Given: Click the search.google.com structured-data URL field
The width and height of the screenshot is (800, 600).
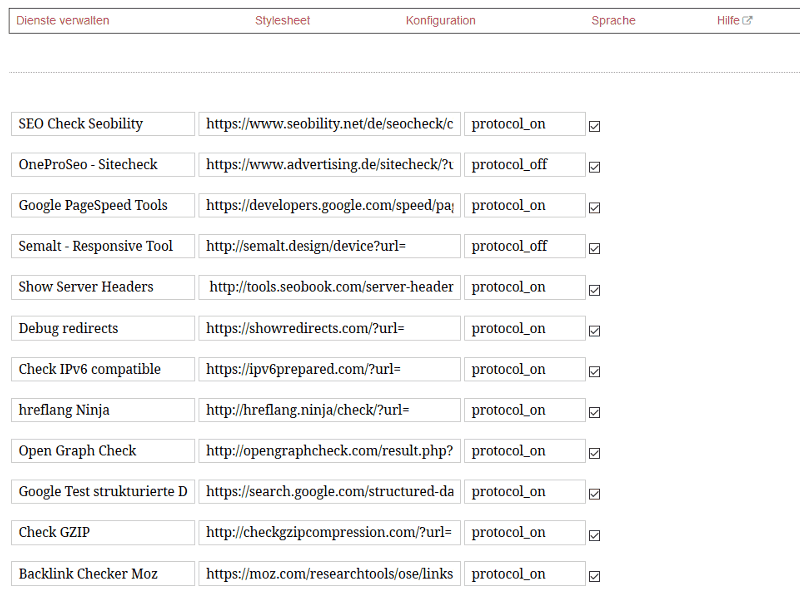Looking at the screenshot, I should coord(330,492).
